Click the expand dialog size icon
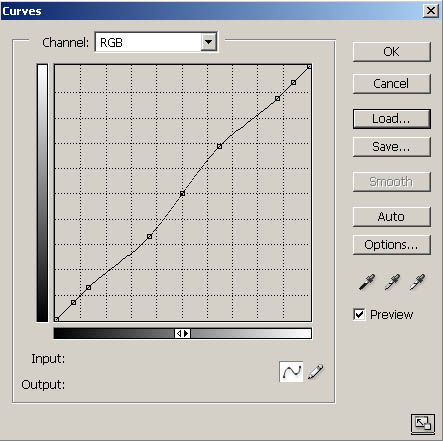 pos(423,424)
